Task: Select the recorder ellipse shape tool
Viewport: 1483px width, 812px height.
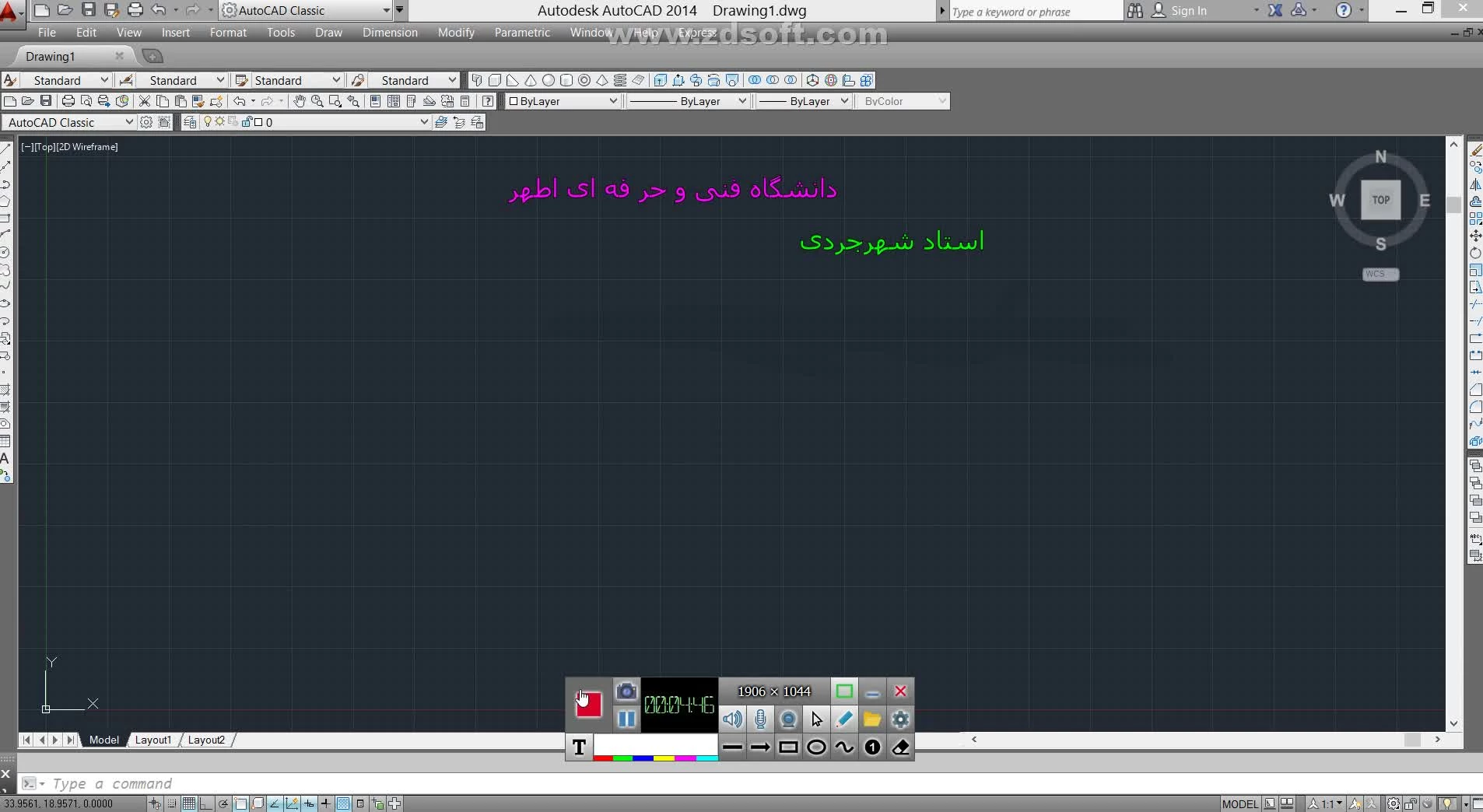Action: tap(816, 747)
